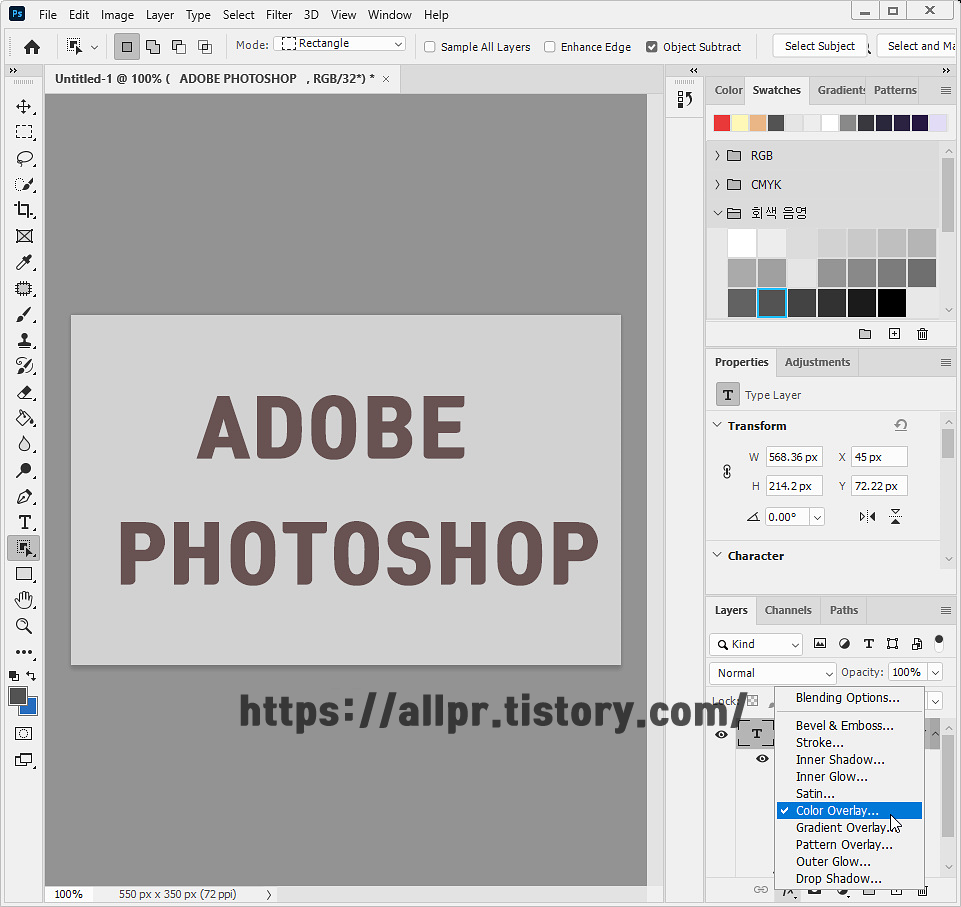This screenshot has width=961, height=907.
Task: Enable Sample All Layers checkbox
Action: (430, 47)
